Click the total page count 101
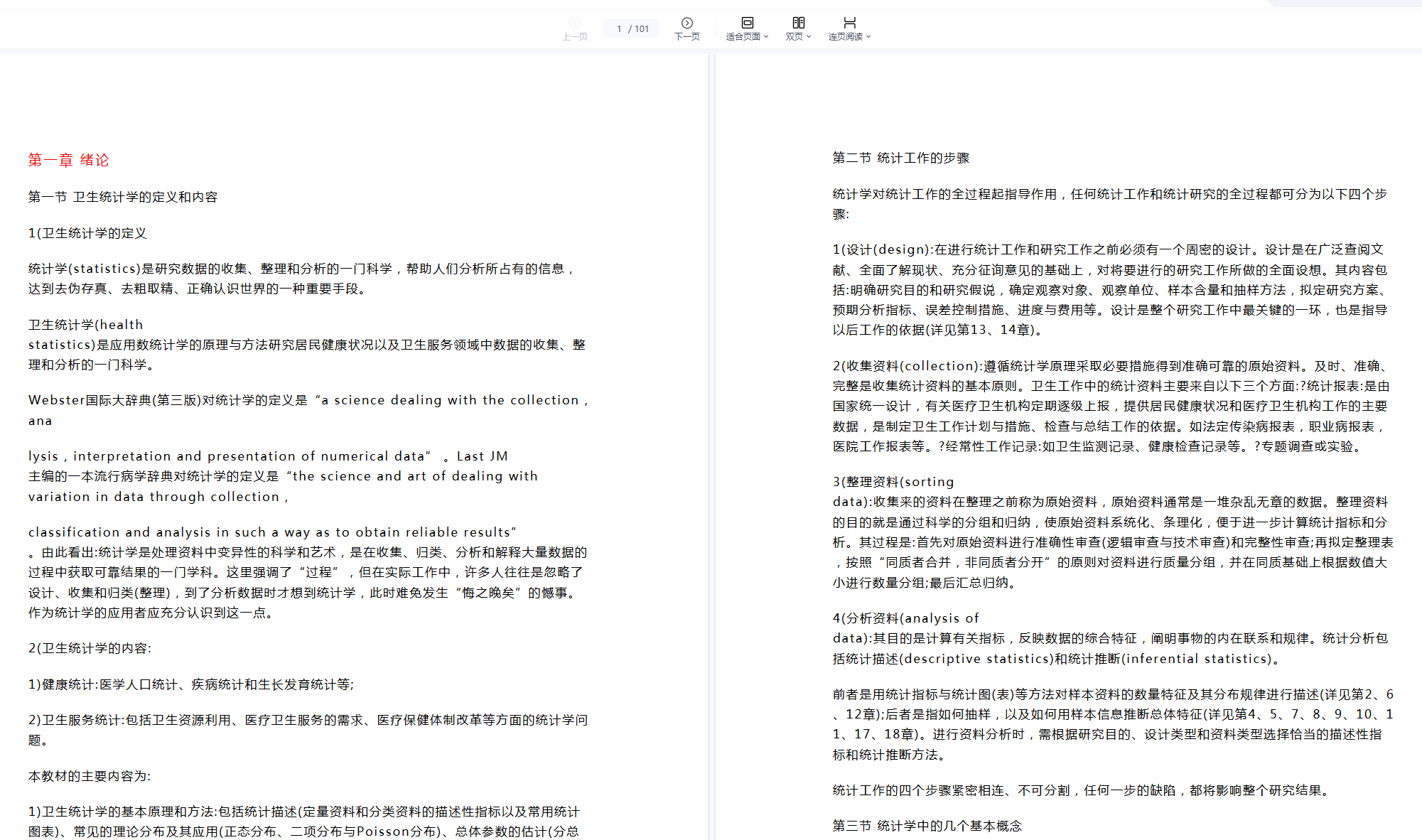The height and width of the screenshot is (840, 1422). (642, 29)
